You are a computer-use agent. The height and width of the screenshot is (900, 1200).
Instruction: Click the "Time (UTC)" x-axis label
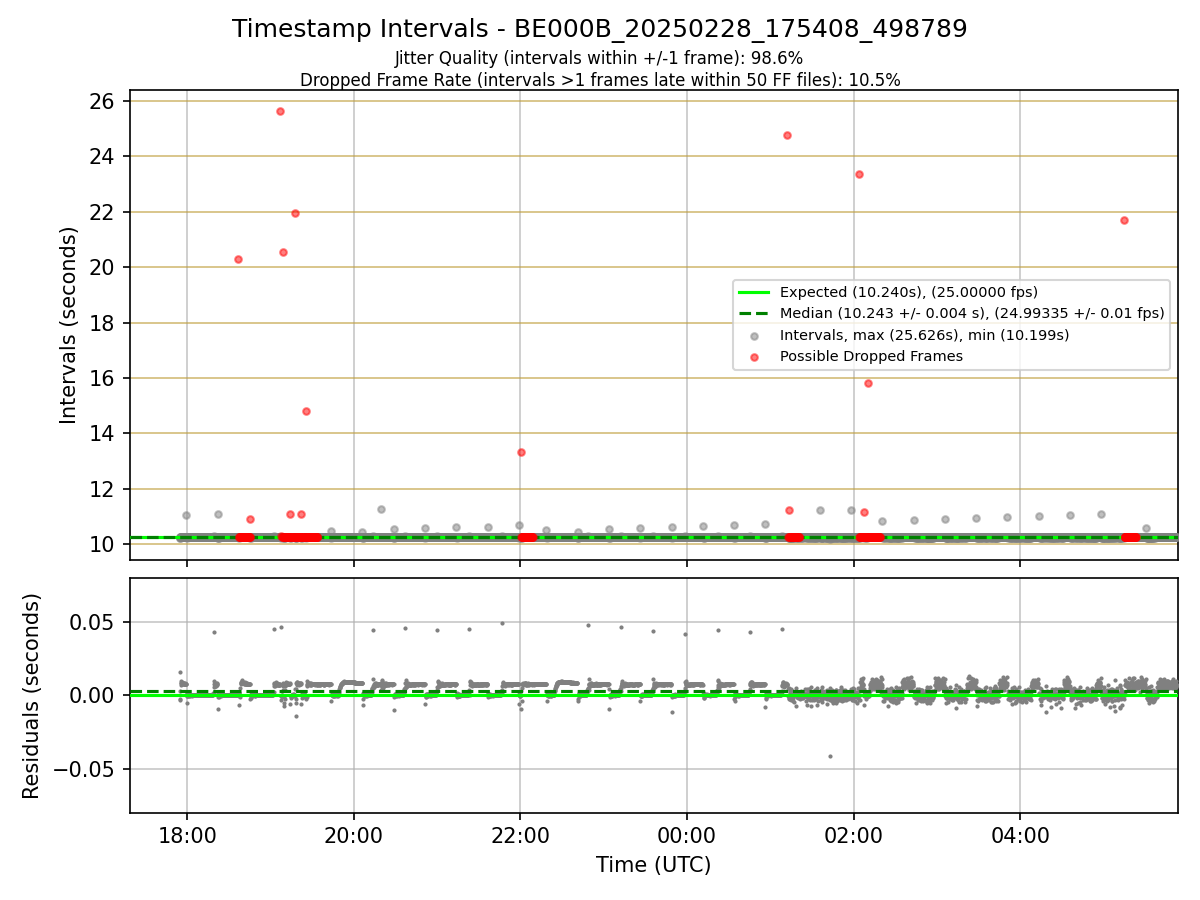[653, 865]
